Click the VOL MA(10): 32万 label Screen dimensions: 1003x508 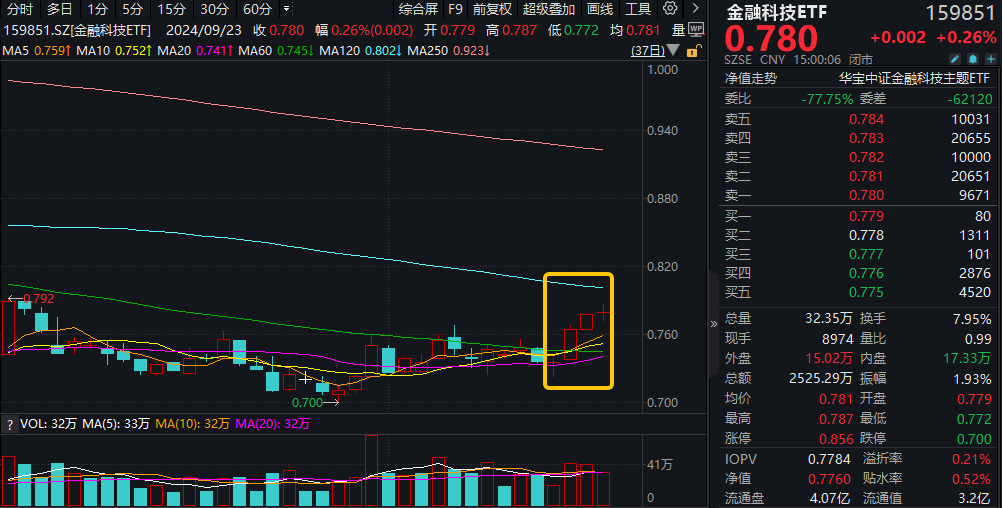point(193,424)
